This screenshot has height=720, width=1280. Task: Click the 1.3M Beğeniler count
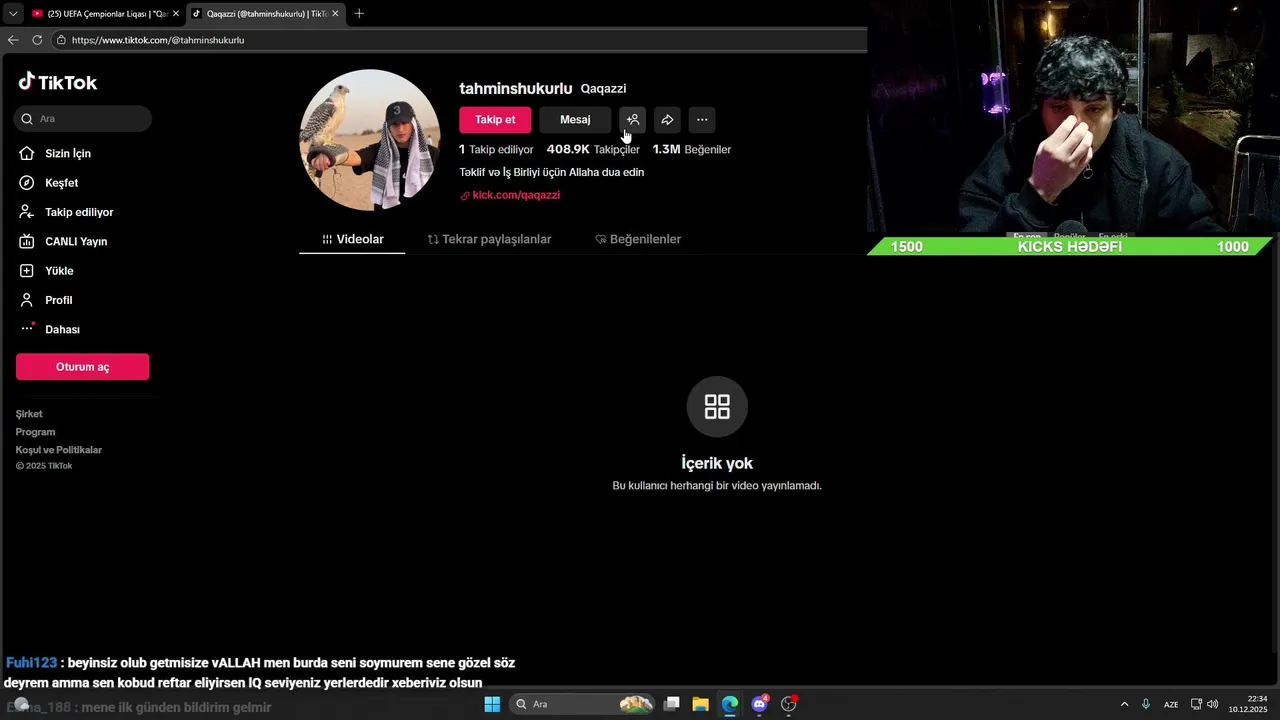click(x=692, y=149)
